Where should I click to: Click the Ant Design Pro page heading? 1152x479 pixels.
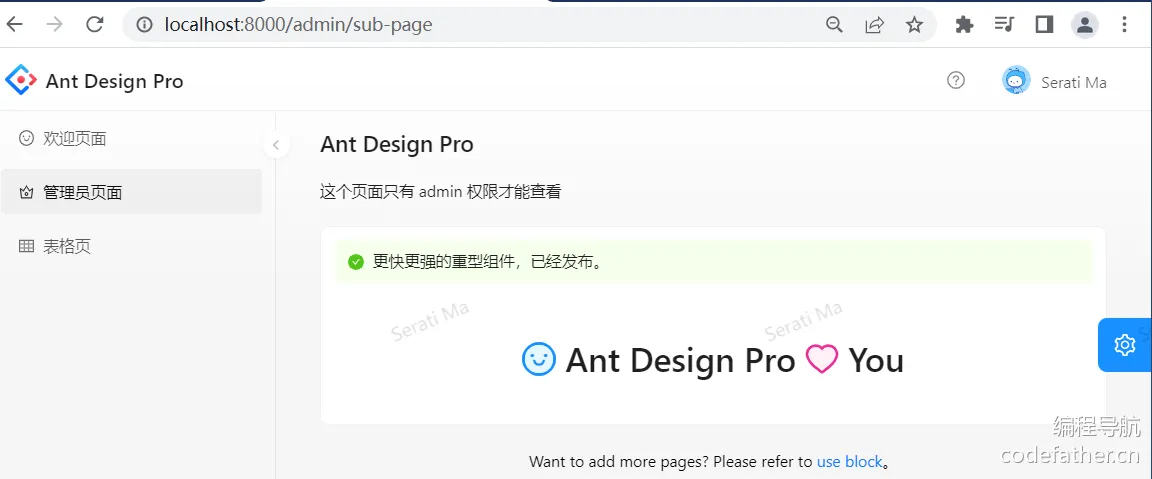point(397,144)
